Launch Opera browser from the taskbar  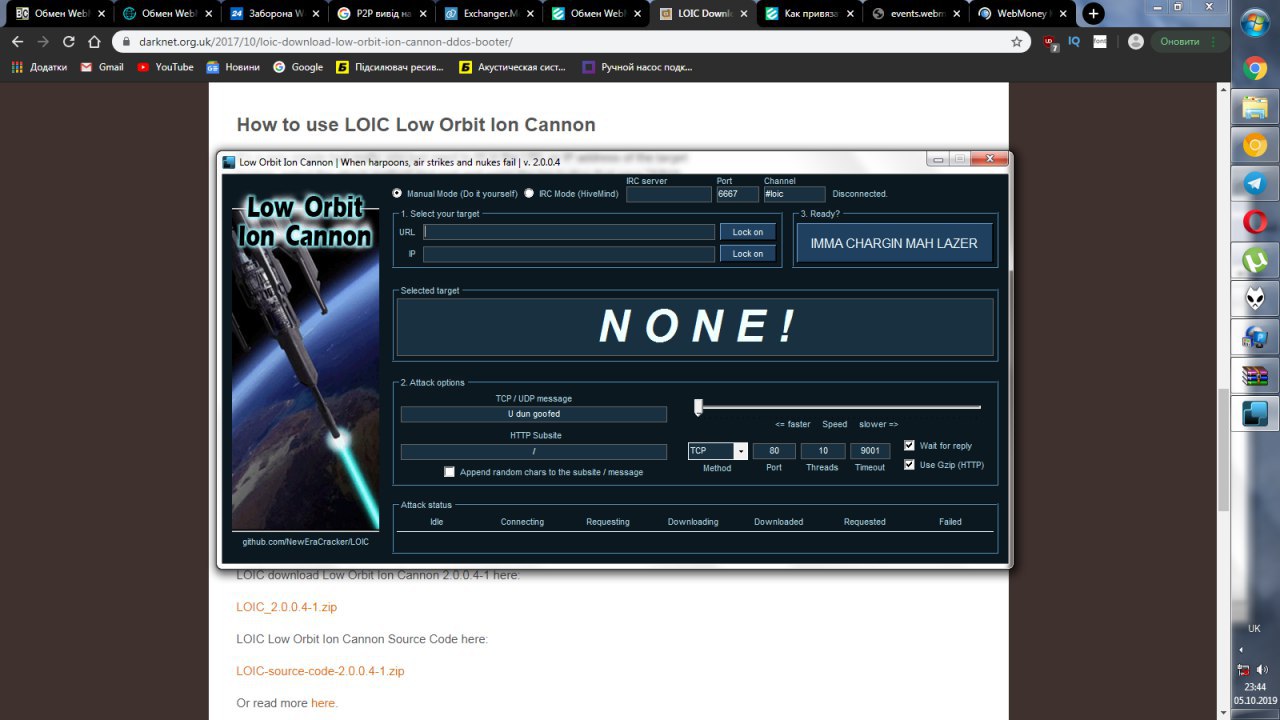tap(1255, 222)
